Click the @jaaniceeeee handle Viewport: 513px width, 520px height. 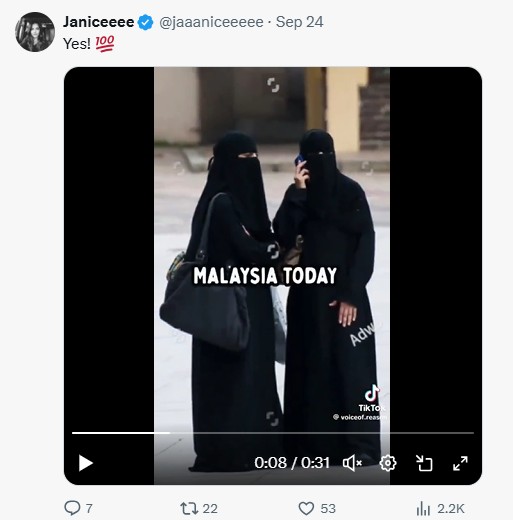(x=211, y=22)
